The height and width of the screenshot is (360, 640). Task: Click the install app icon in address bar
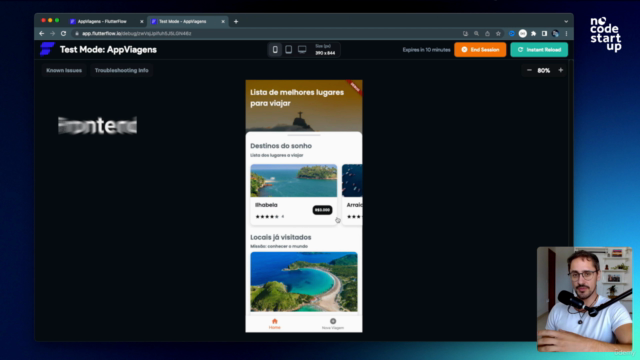(x=465, y=33)
